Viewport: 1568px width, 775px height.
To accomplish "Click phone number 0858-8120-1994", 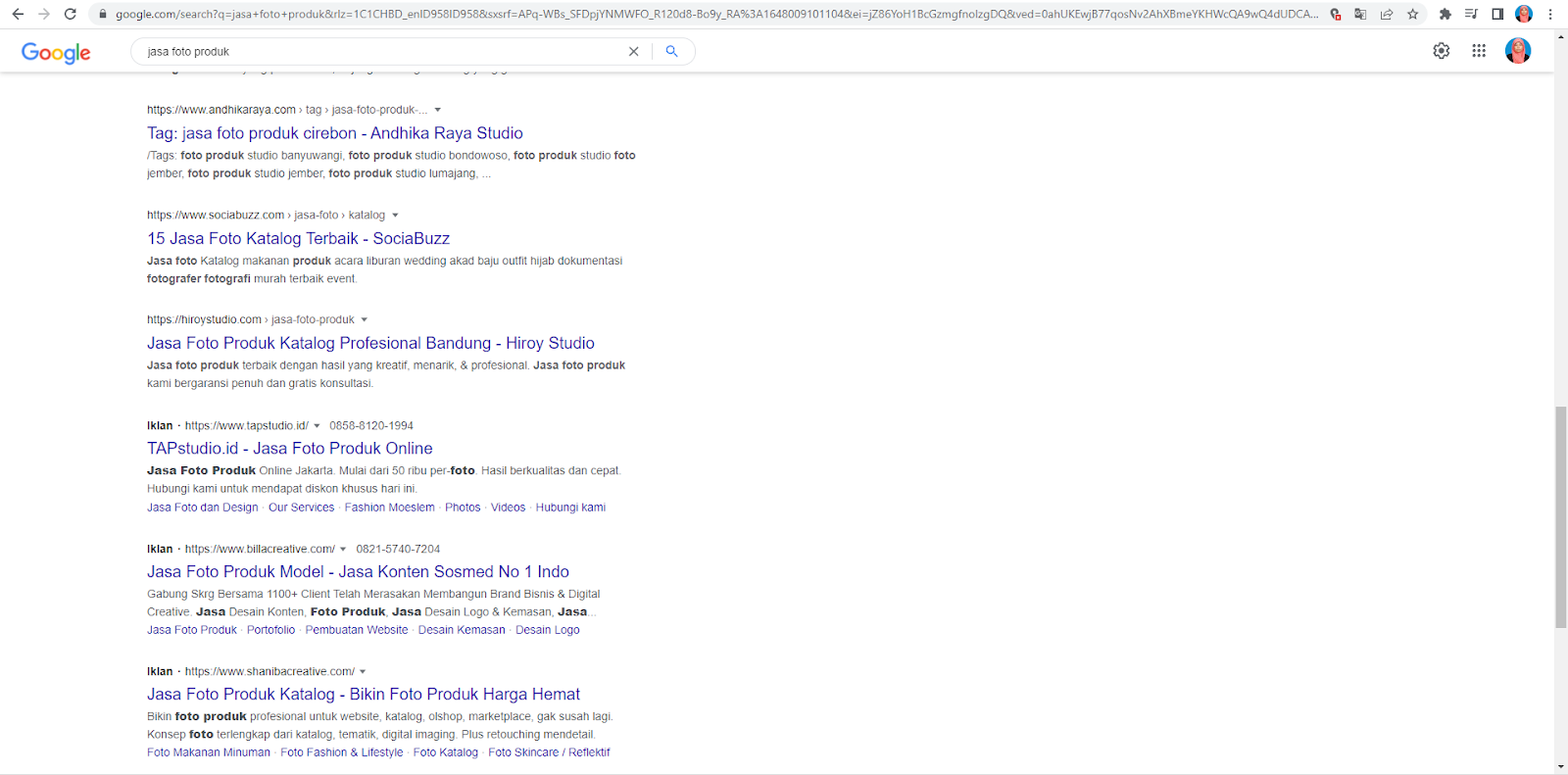I will click(x=371, y=426).
